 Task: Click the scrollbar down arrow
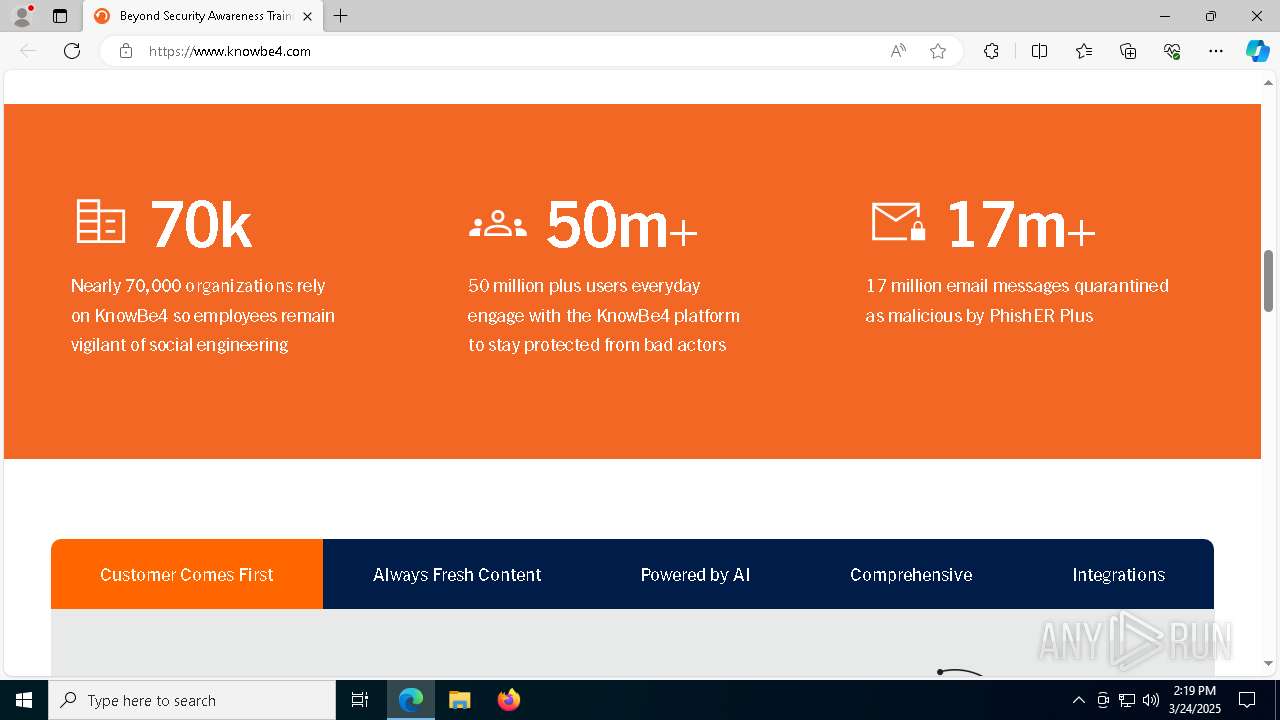tap(1268, 663)
